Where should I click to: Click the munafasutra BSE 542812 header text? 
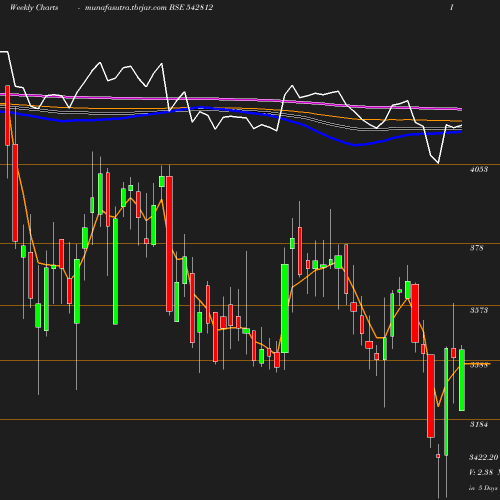pyautogui.click(x=149, y=7)
